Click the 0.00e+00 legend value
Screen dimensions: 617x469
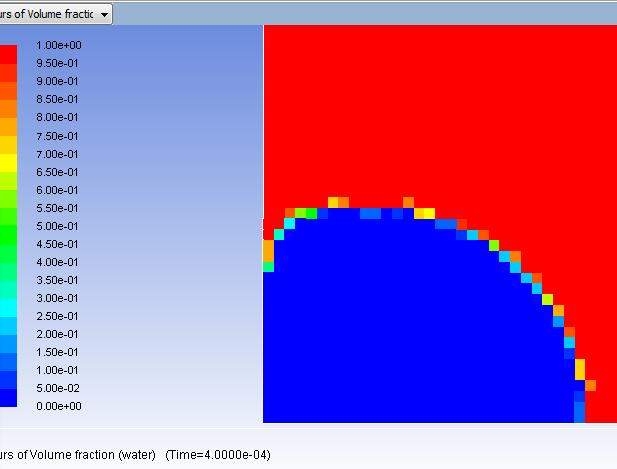[x=59, y=406]
